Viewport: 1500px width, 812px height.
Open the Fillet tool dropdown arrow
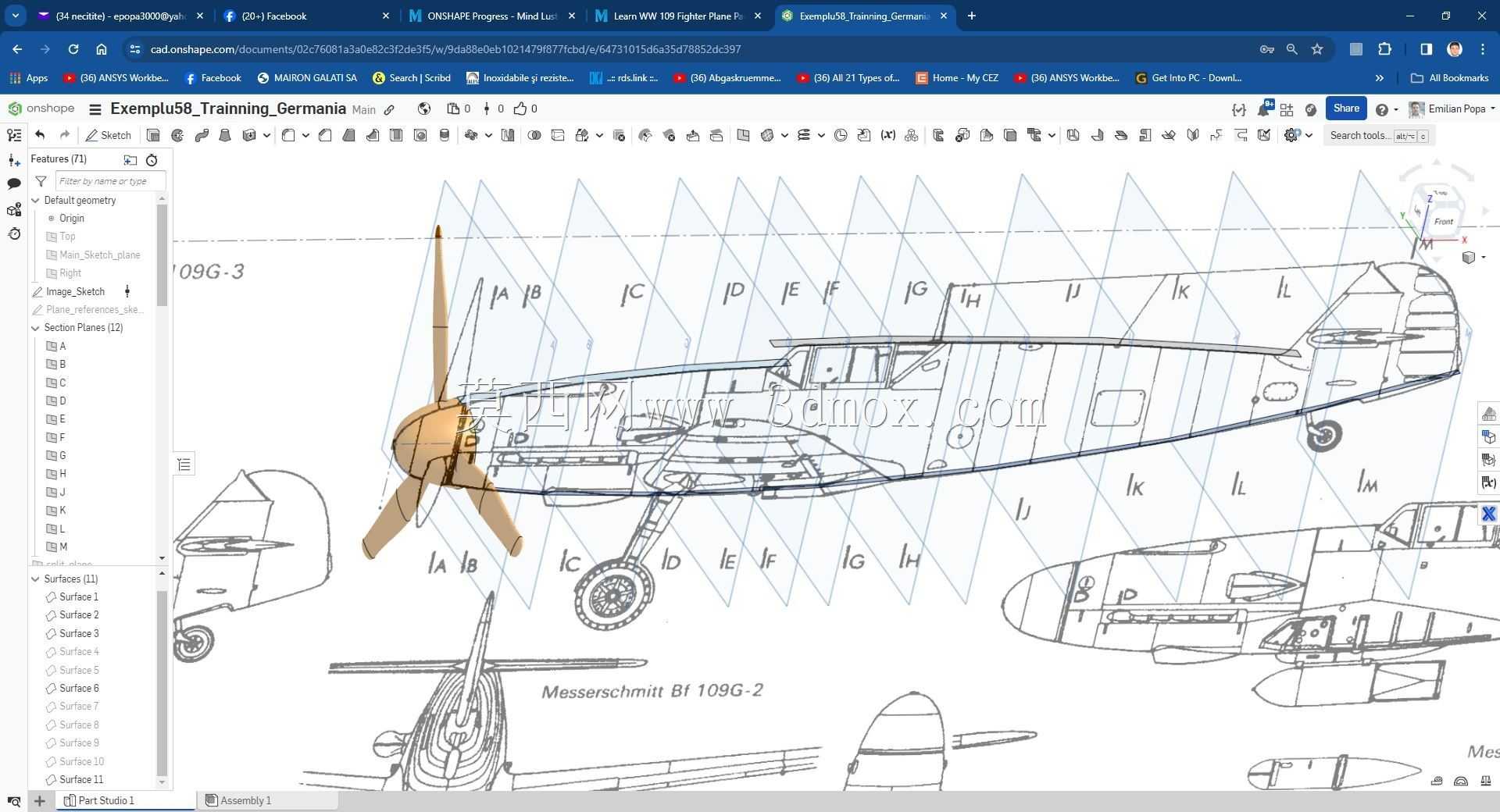click(305, 135)
